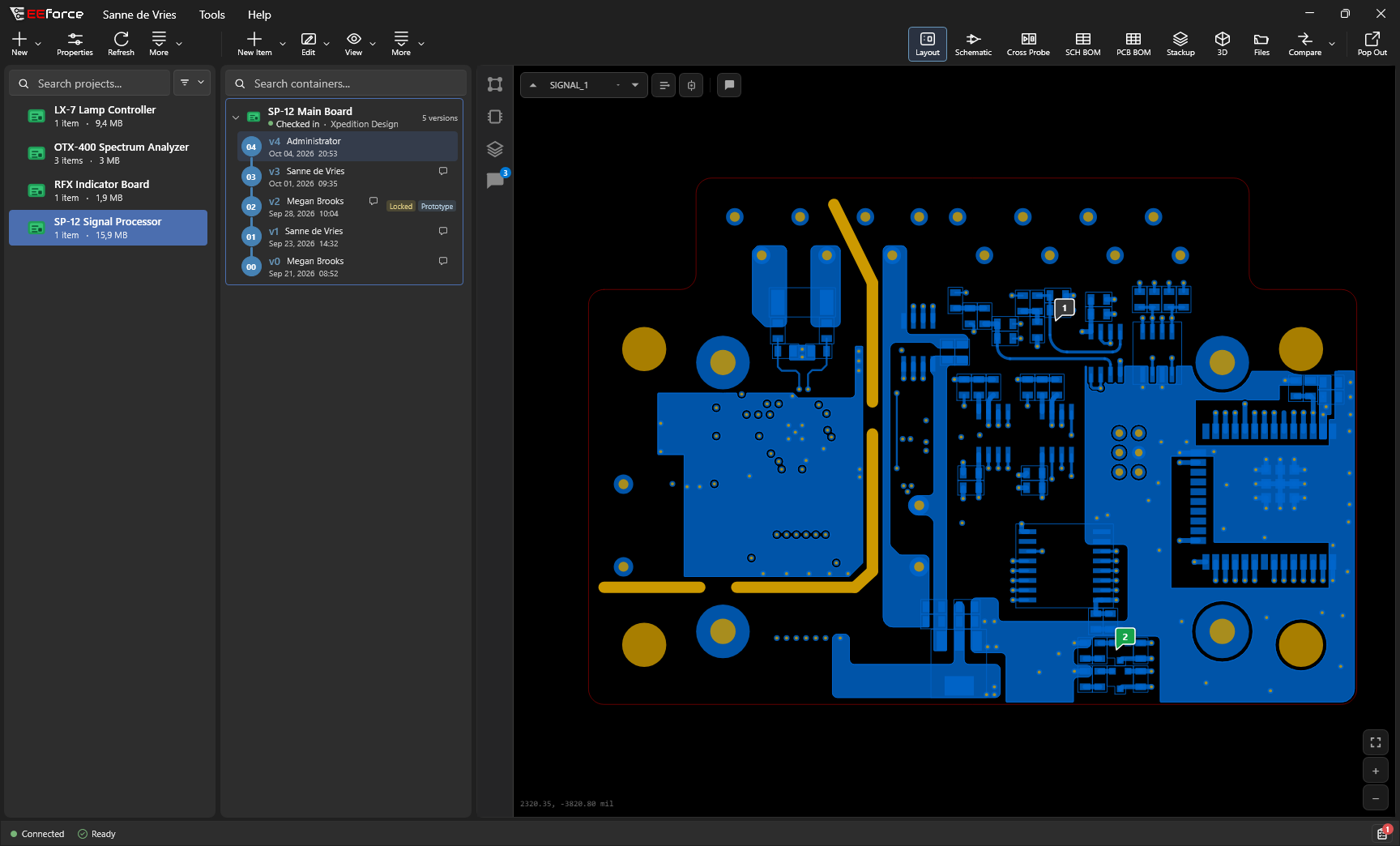Click the '5 versions' label
This screenshot has width=1400, height=846.
tap(440, 118)
